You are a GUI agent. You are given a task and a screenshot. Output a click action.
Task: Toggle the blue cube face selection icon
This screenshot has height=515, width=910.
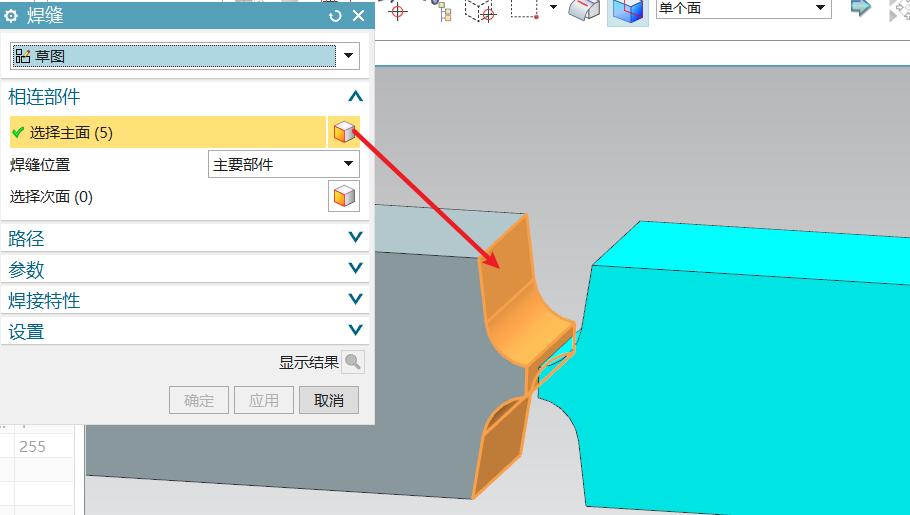click(627, 11)
